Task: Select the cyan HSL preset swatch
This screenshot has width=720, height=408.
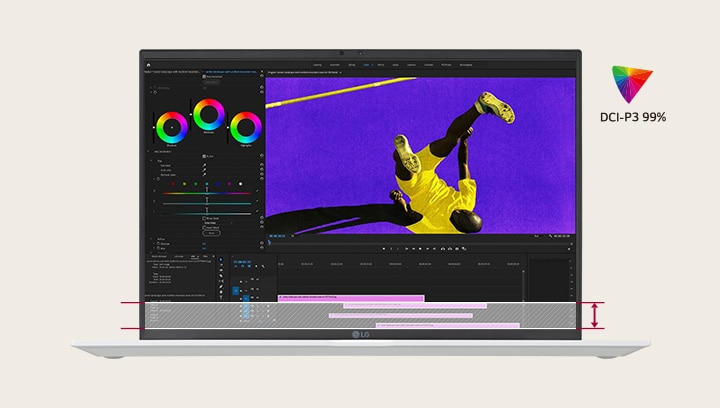Action: click(207, 184)
